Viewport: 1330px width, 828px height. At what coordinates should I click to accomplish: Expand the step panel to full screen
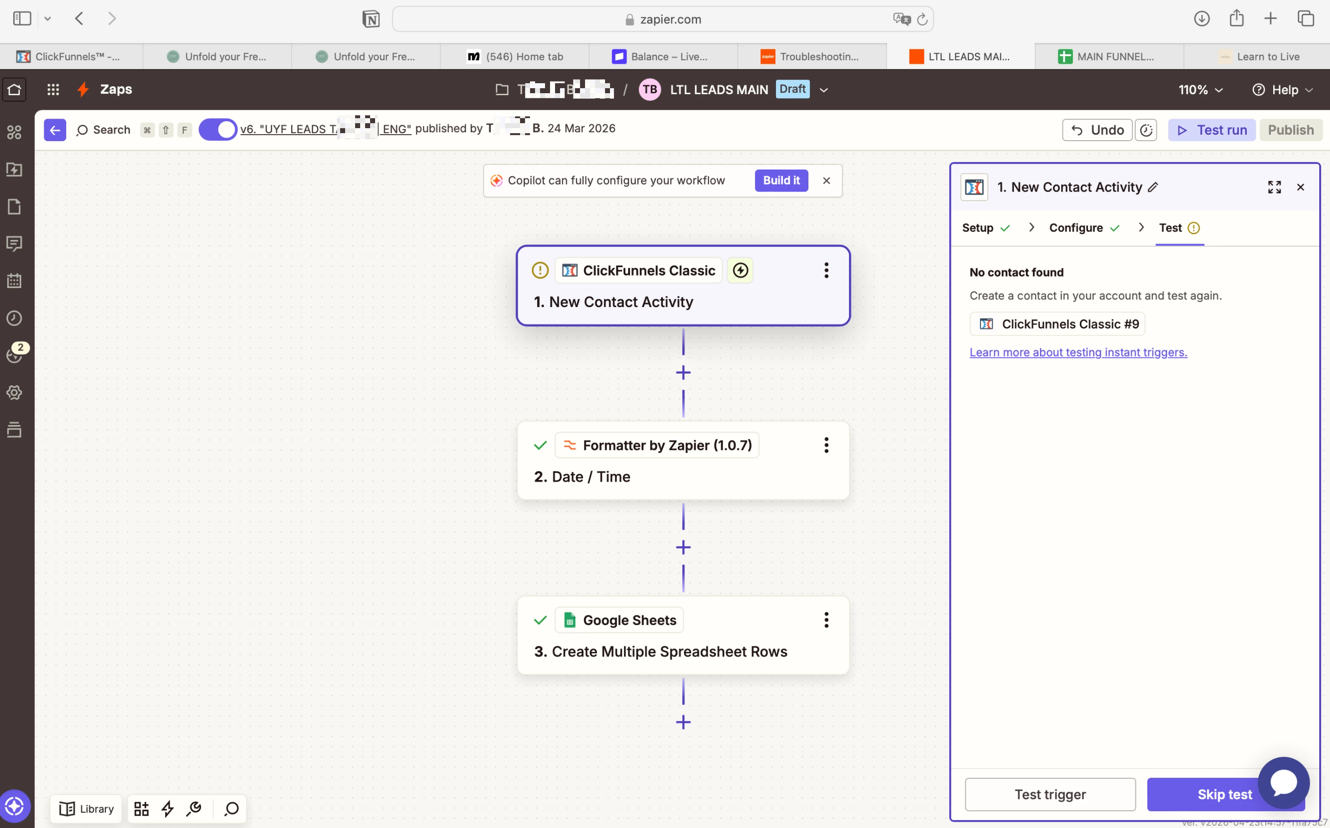[1274, 187]
